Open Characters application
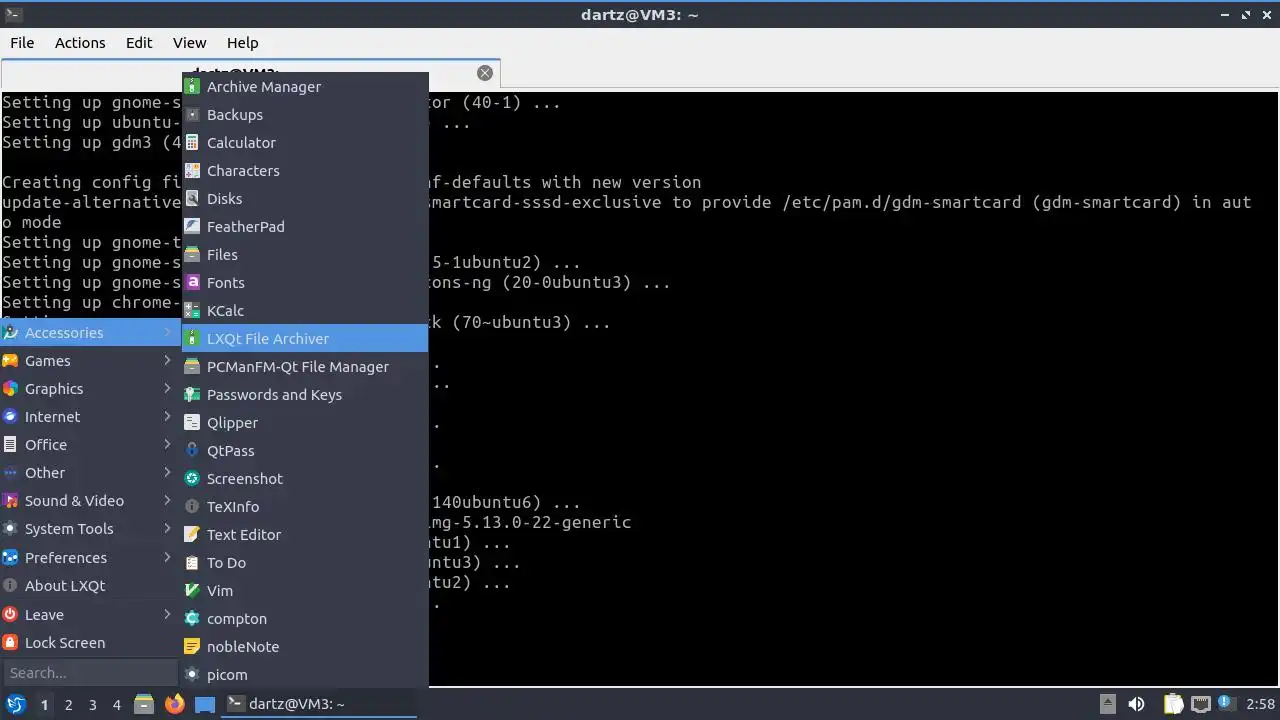Screen dimensions: 1280x720 tap(305, 171)
